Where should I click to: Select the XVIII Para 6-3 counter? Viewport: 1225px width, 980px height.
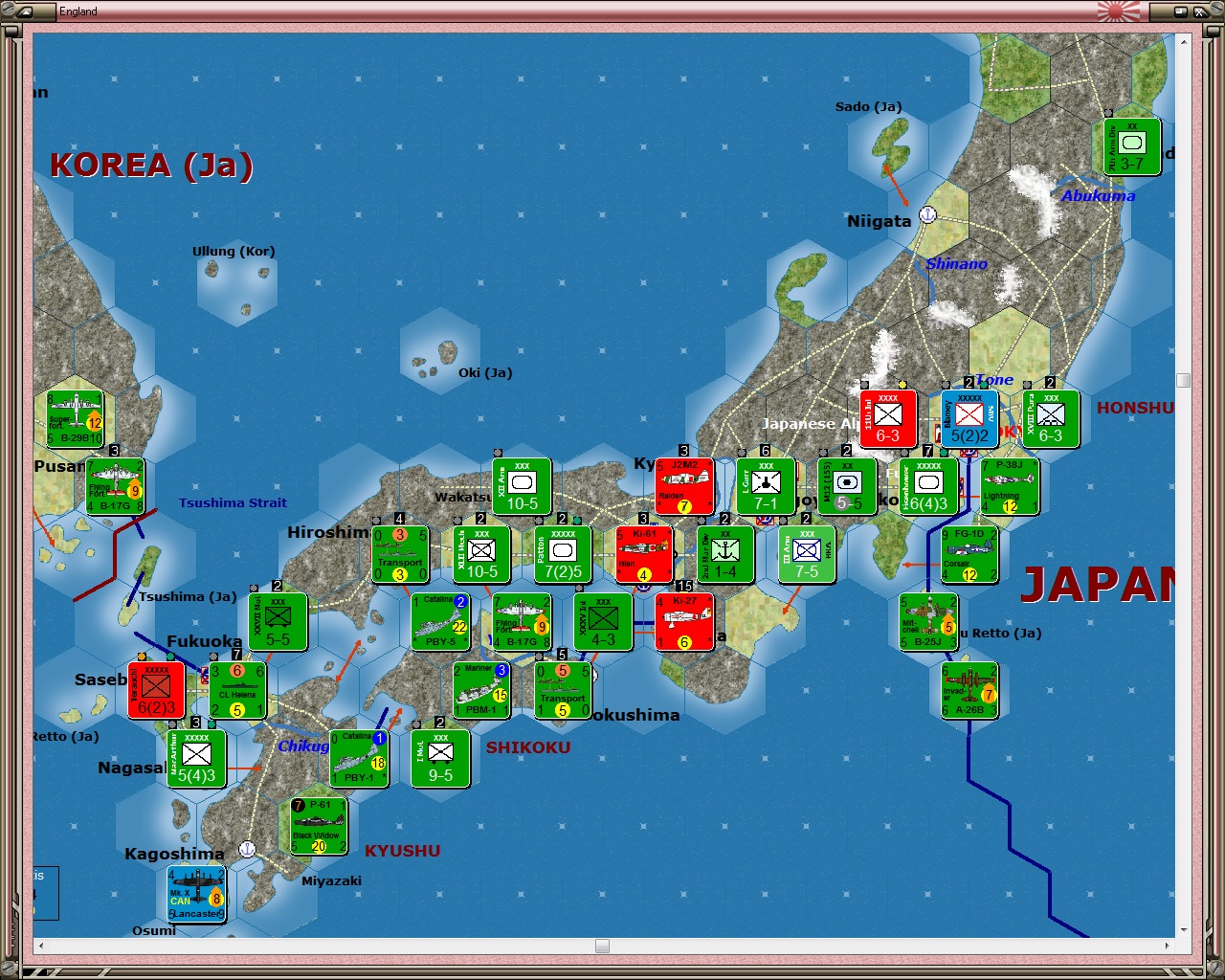[x=1051, y=418]
